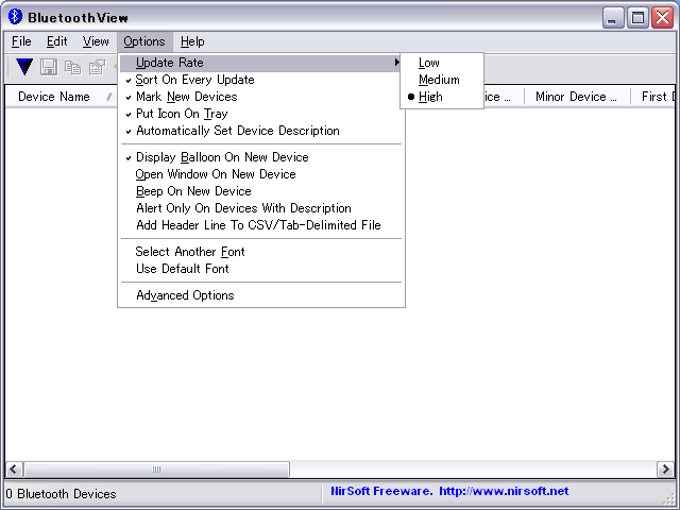Click the scroll right arrow

[666, 469]
